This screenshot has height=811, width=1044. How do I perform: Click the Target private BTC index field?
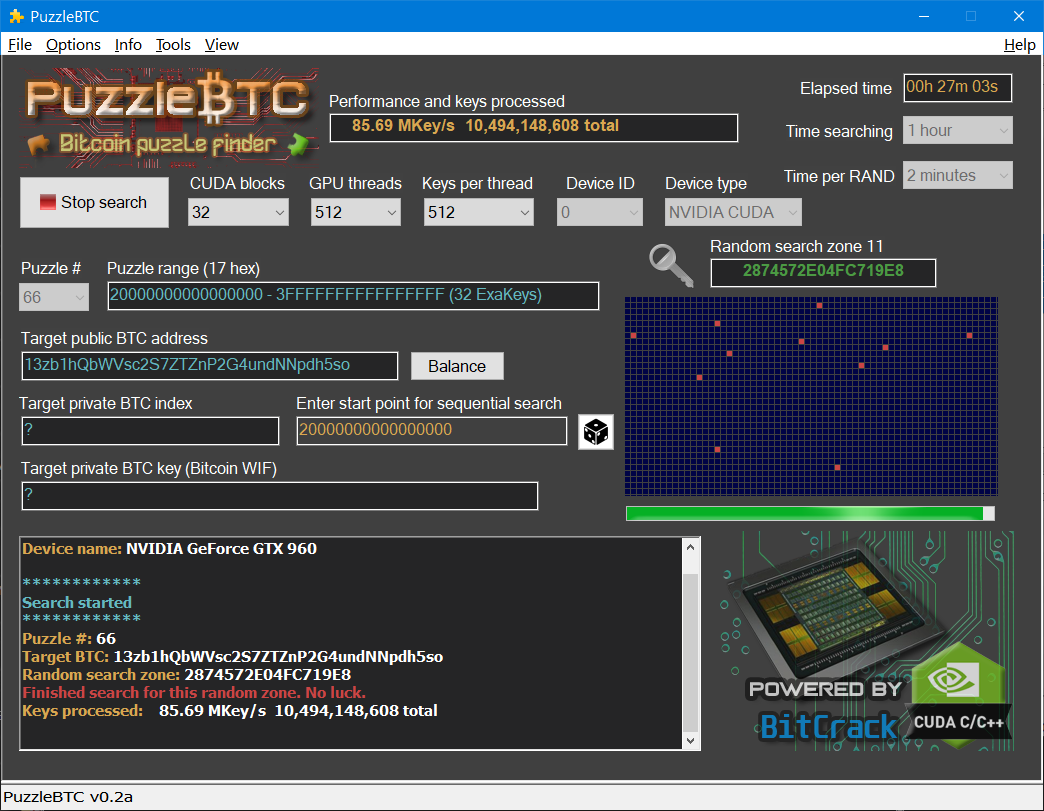[150, 431]
